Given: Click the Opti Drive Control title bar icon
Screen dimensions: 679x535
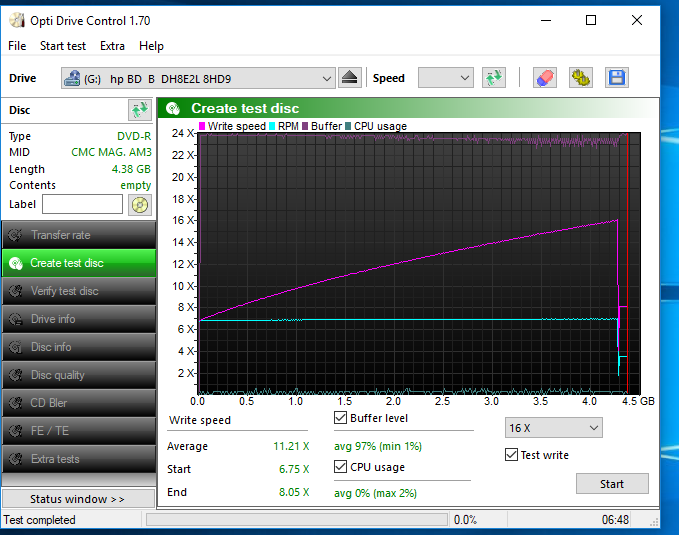Looking at the screenshot, I should (x=17, y=20).
